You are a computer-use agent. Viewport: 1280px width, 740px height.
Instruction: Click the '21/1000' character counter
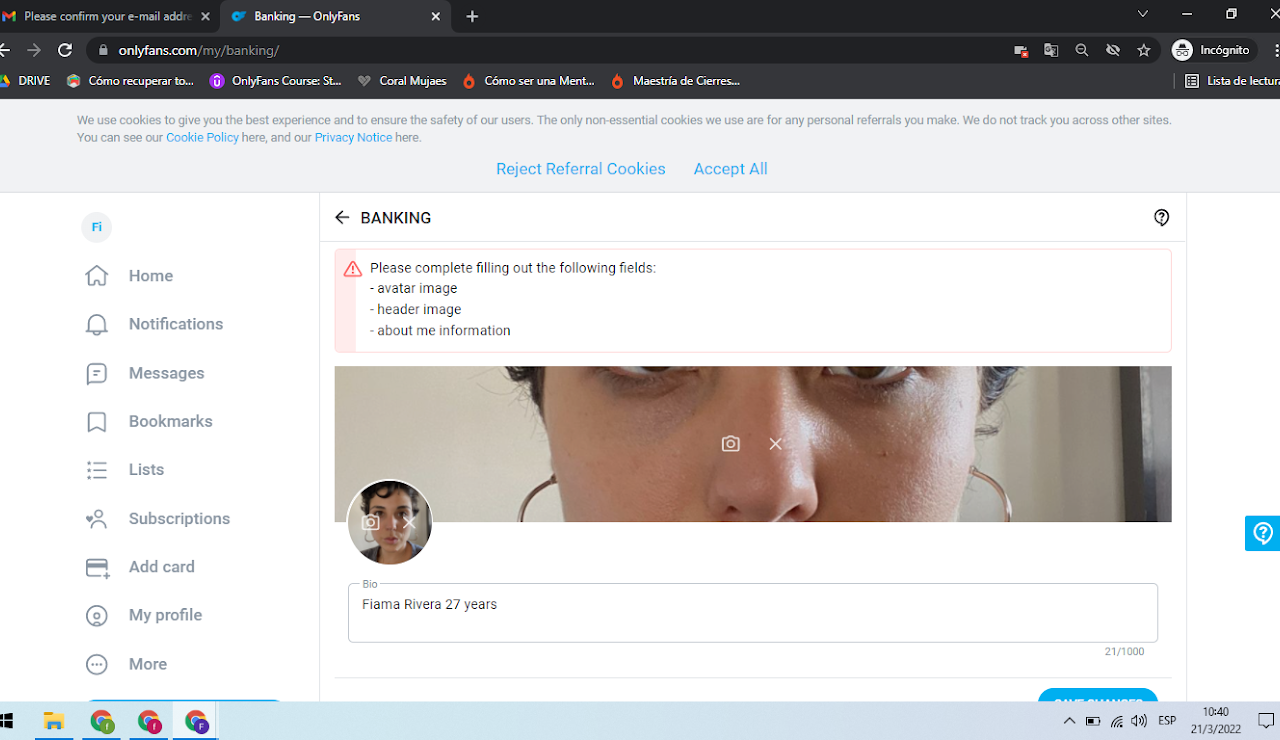point(1124,652)
